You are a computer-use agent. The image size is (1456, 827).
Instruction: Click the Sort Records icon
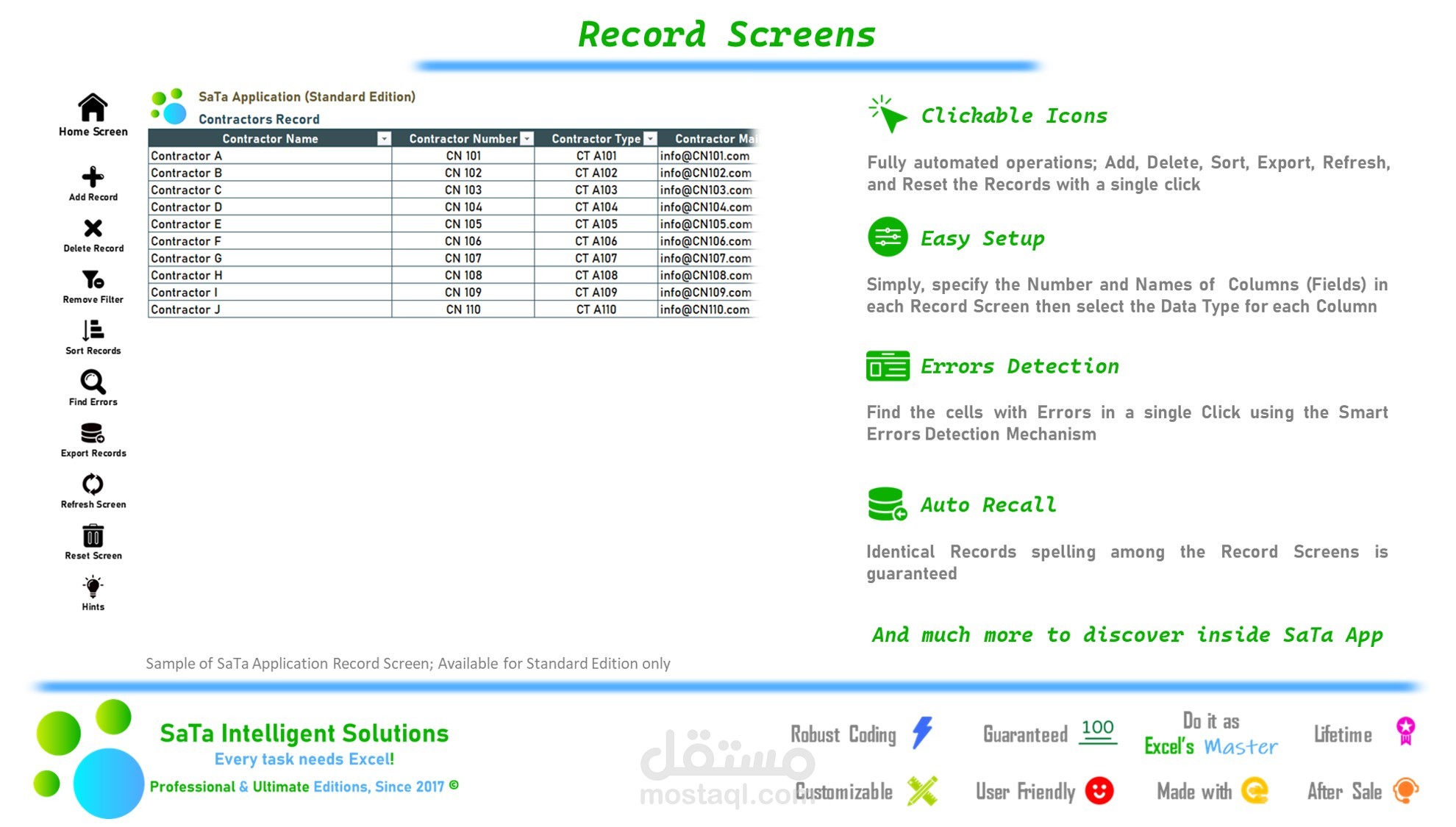(93, 330)
